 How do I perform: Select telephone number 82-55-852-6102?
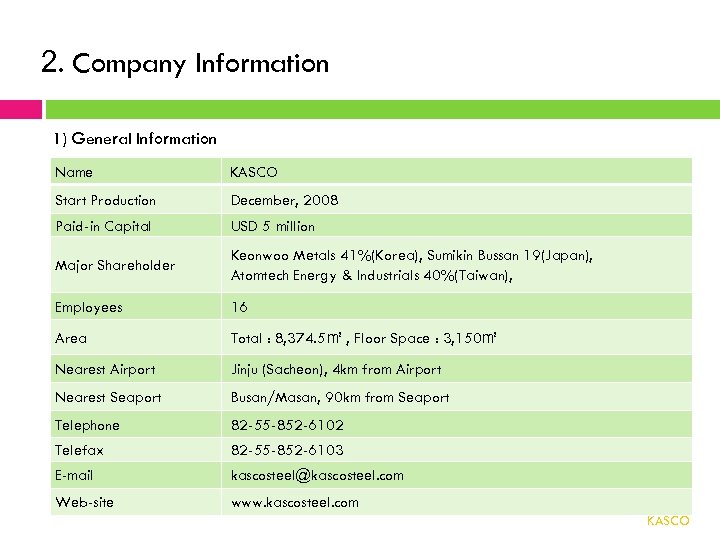(x=287, y=425)
